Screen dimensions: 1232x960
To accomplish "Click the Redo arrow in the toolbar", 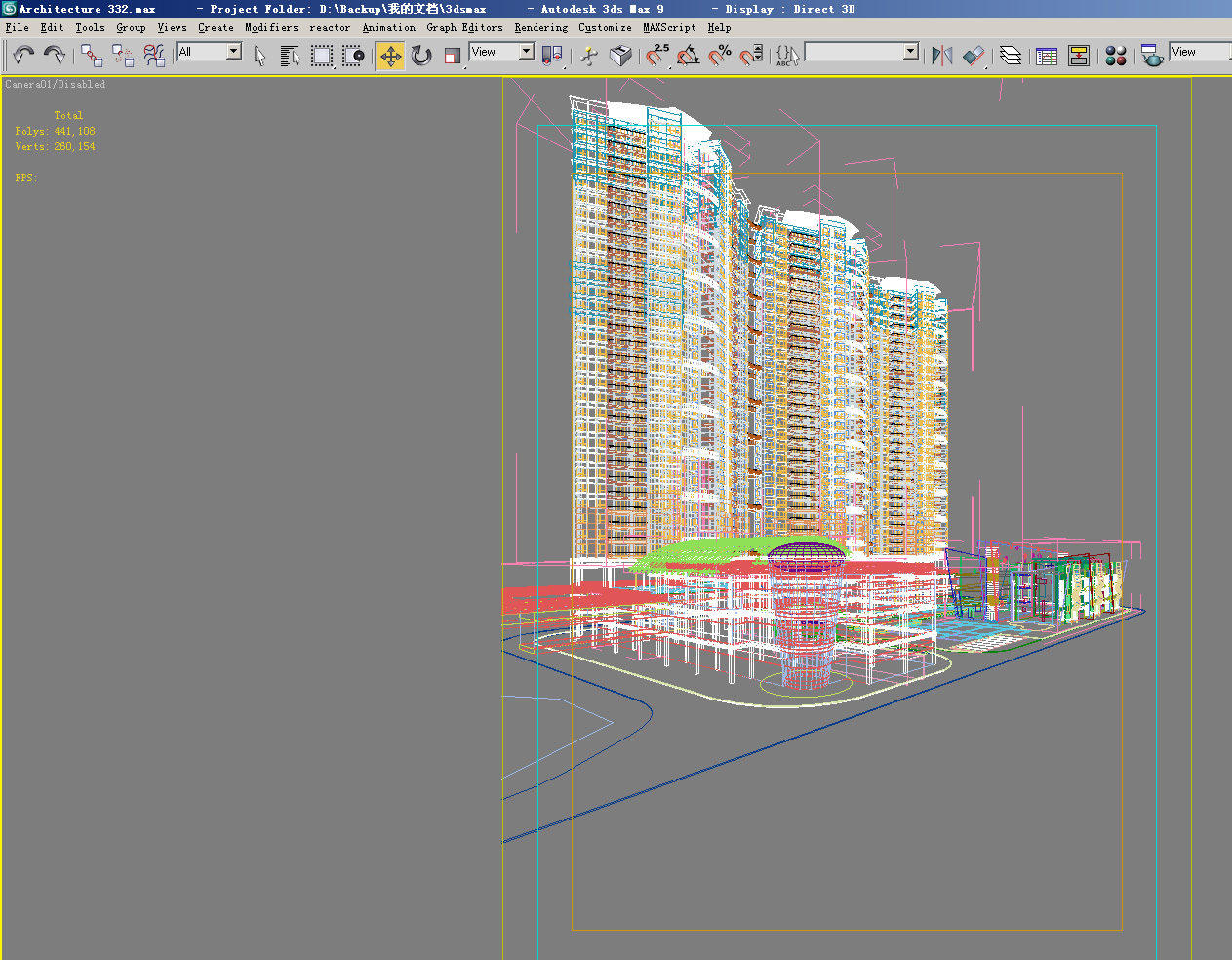I will click(x=55, y=55).
